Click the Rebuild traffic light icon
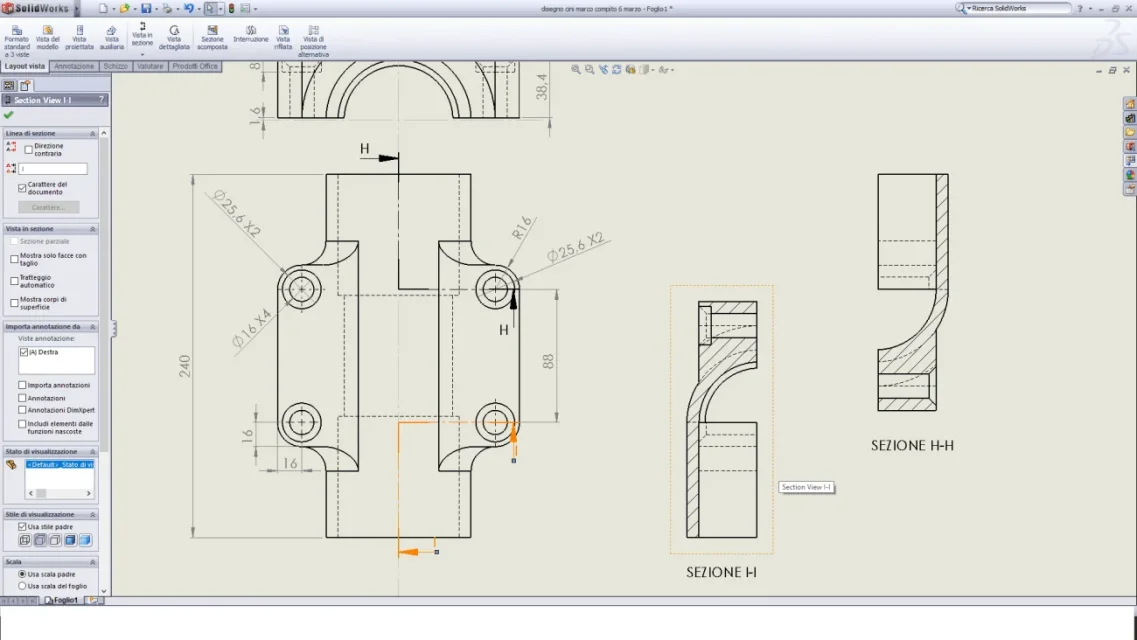 point(231,9)
